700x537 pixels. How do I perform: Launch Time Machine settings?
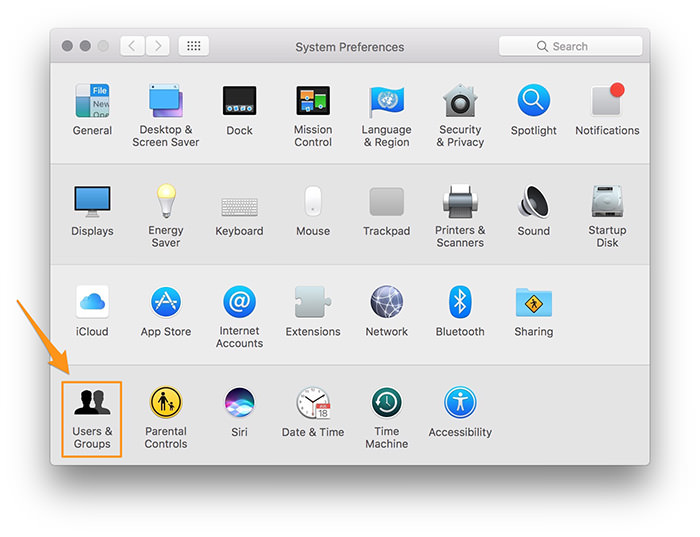(x=386, y=403)
